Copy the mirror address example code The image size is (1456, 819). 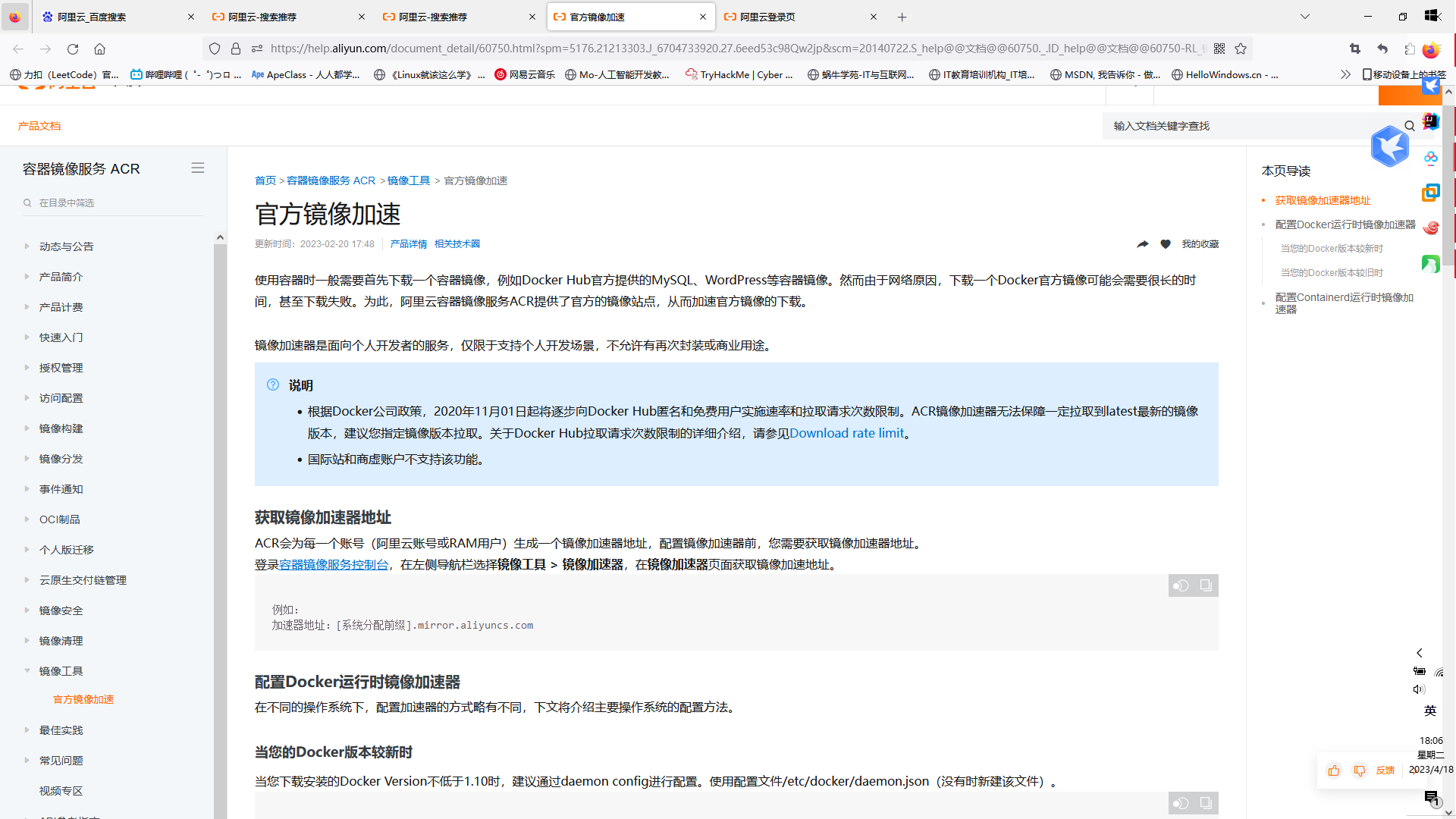[1206, 585]
